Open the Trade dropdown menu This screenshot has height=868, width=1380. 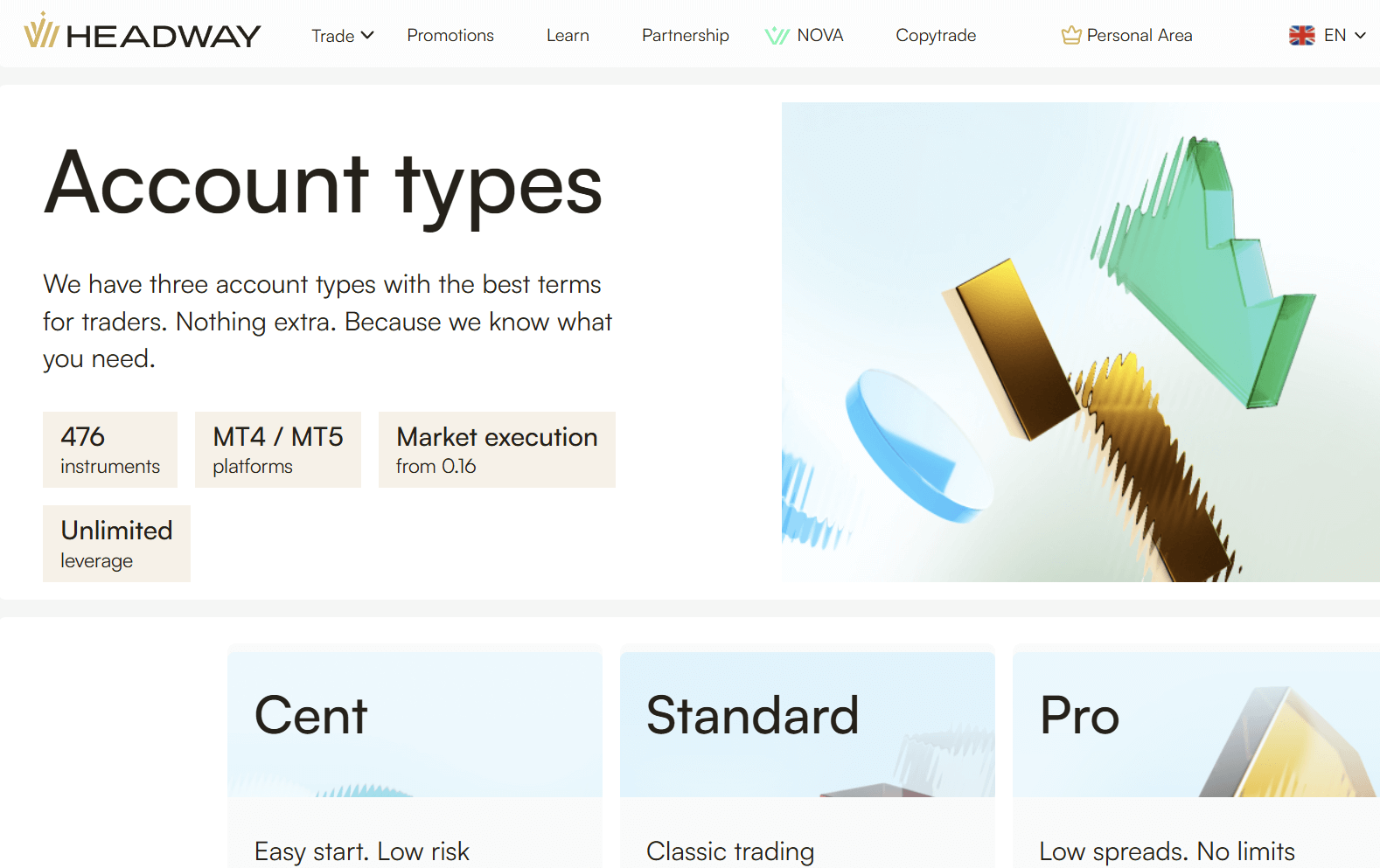tap(343, 36)
